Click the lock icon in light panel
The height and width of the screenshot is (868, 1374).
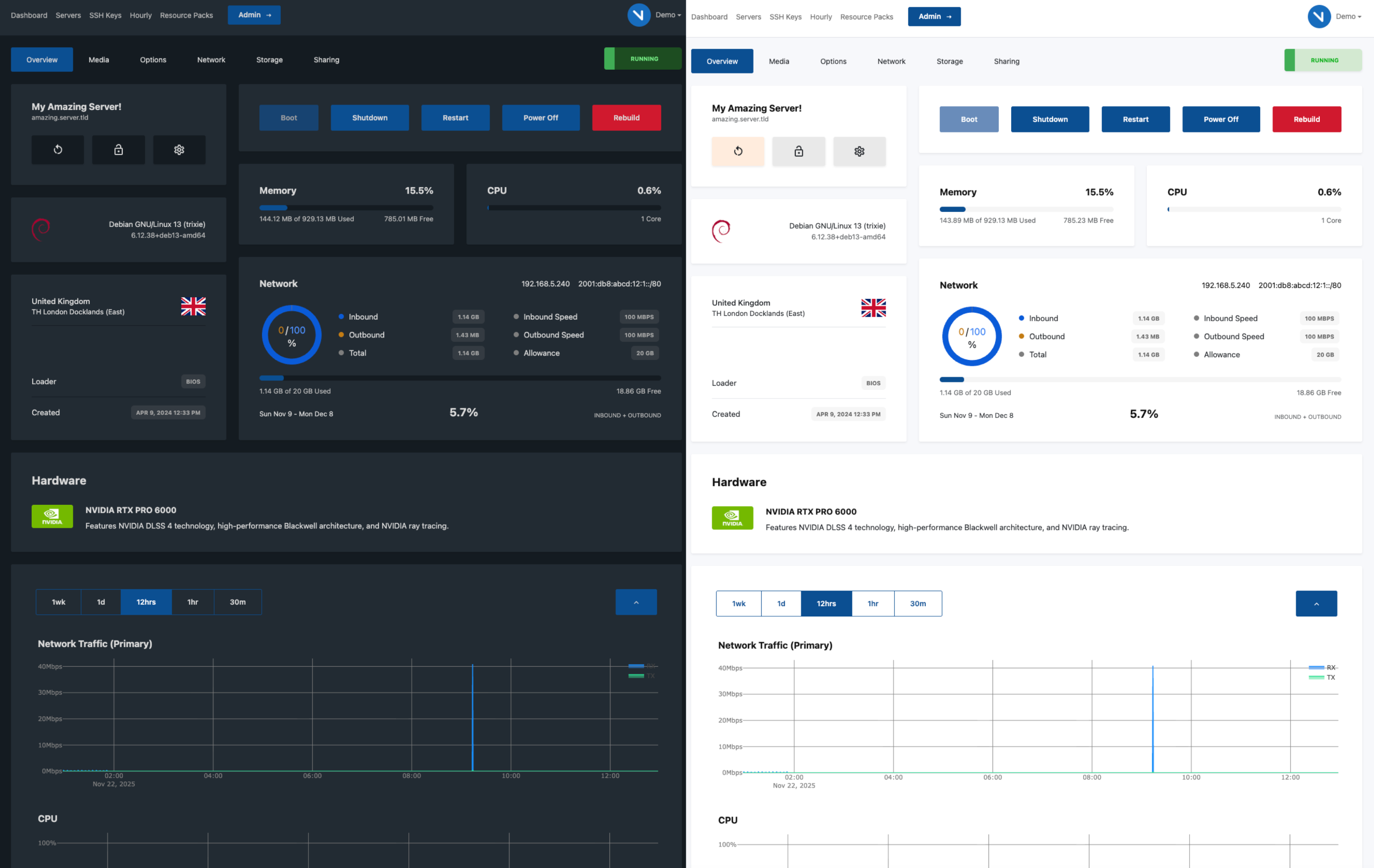point(798,151)
